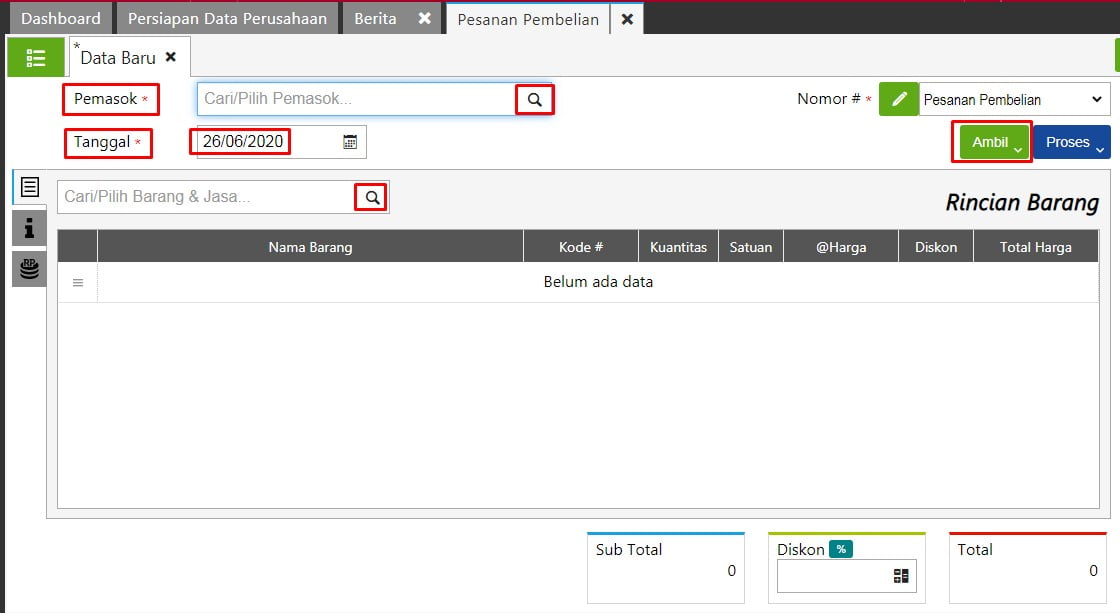Open the additional info side tab
The height and width of the screenshot is (613, 1120).
[29, 228]
